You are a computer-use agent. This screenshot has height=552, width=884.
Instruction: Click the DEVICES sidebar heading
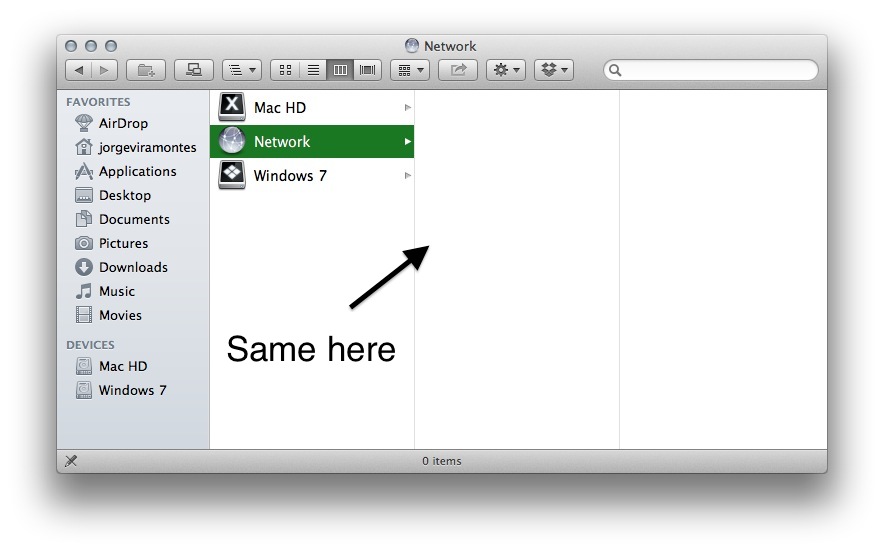coord(90,345)
